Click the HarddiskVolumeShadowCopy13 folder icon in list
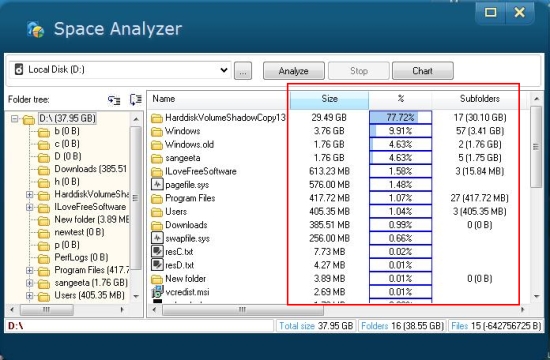Image resolution: width=550 pixels, height=360 pixels. pyautogui.click(x=157, y=118)
